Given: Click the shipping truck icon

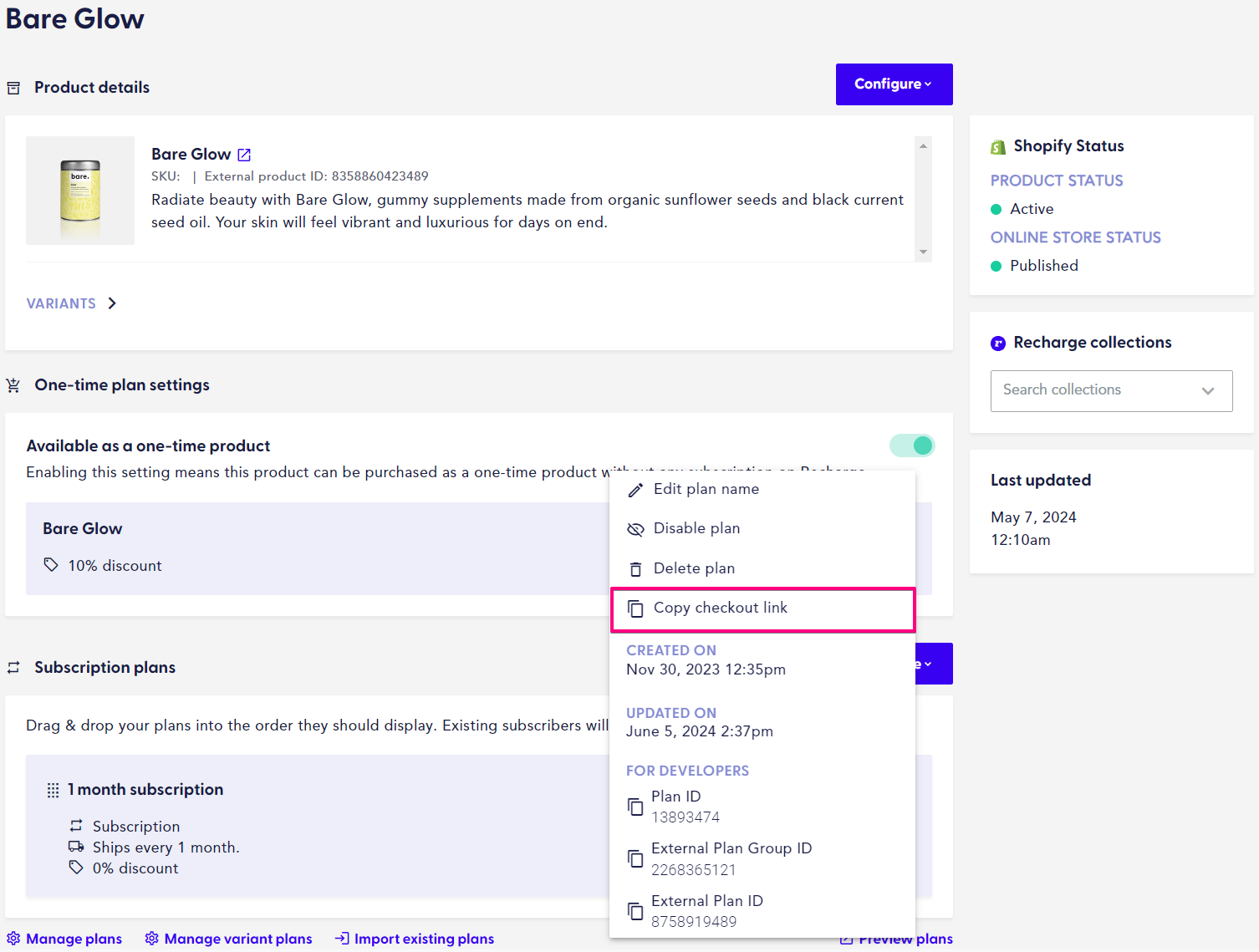Looking at the screenshot, I should pyautogui.click(x=76, y=847).
